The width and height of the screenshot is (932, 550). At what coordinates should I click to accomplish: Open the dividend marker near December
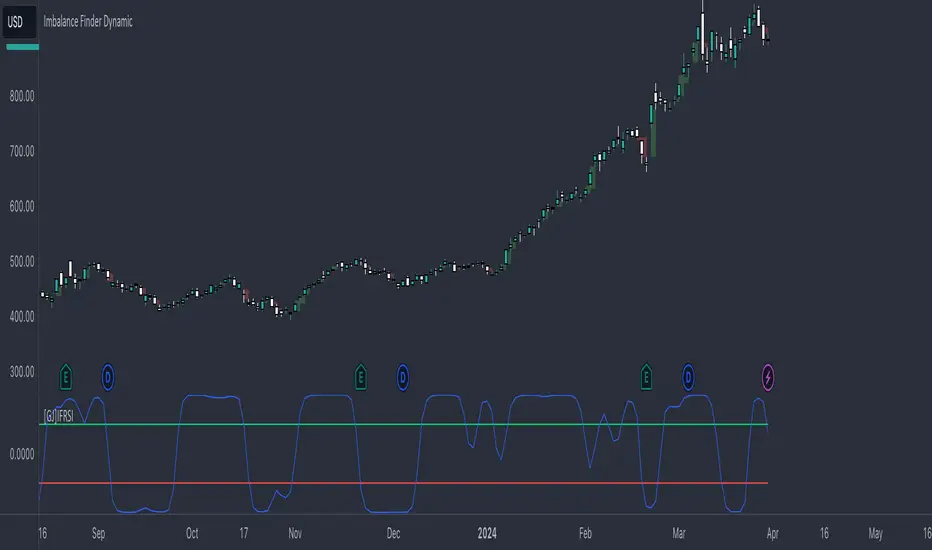pyautogui.click(x=402, y=377)
